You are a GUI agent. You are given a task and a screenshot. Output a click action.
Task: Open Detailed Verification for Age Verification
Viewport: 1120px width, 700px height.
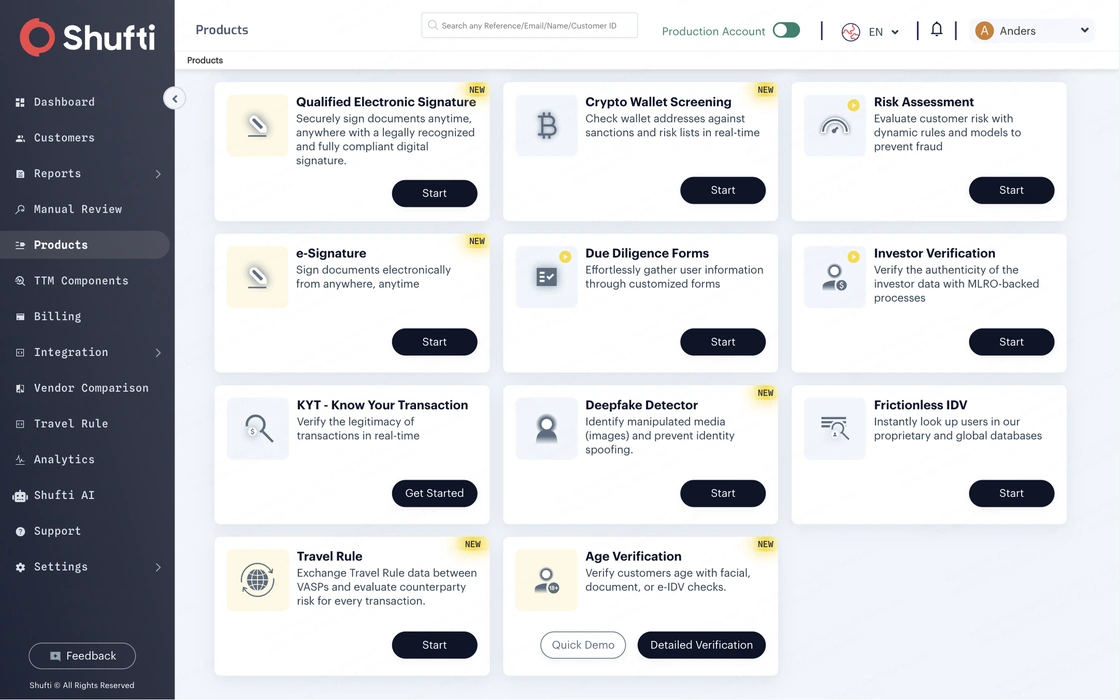point(701,645)
